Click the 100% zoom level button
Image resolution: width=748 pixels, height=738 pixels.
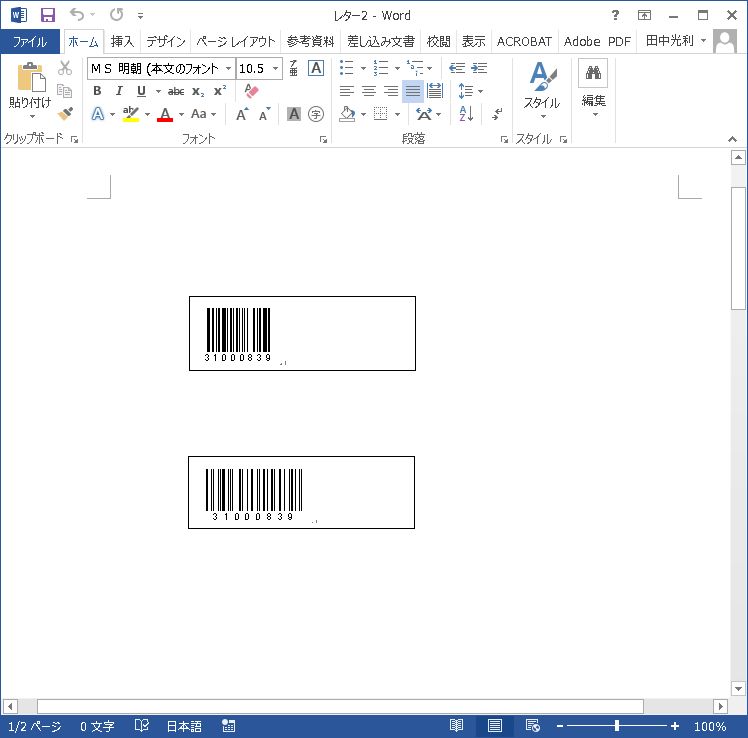pos(710,726)
